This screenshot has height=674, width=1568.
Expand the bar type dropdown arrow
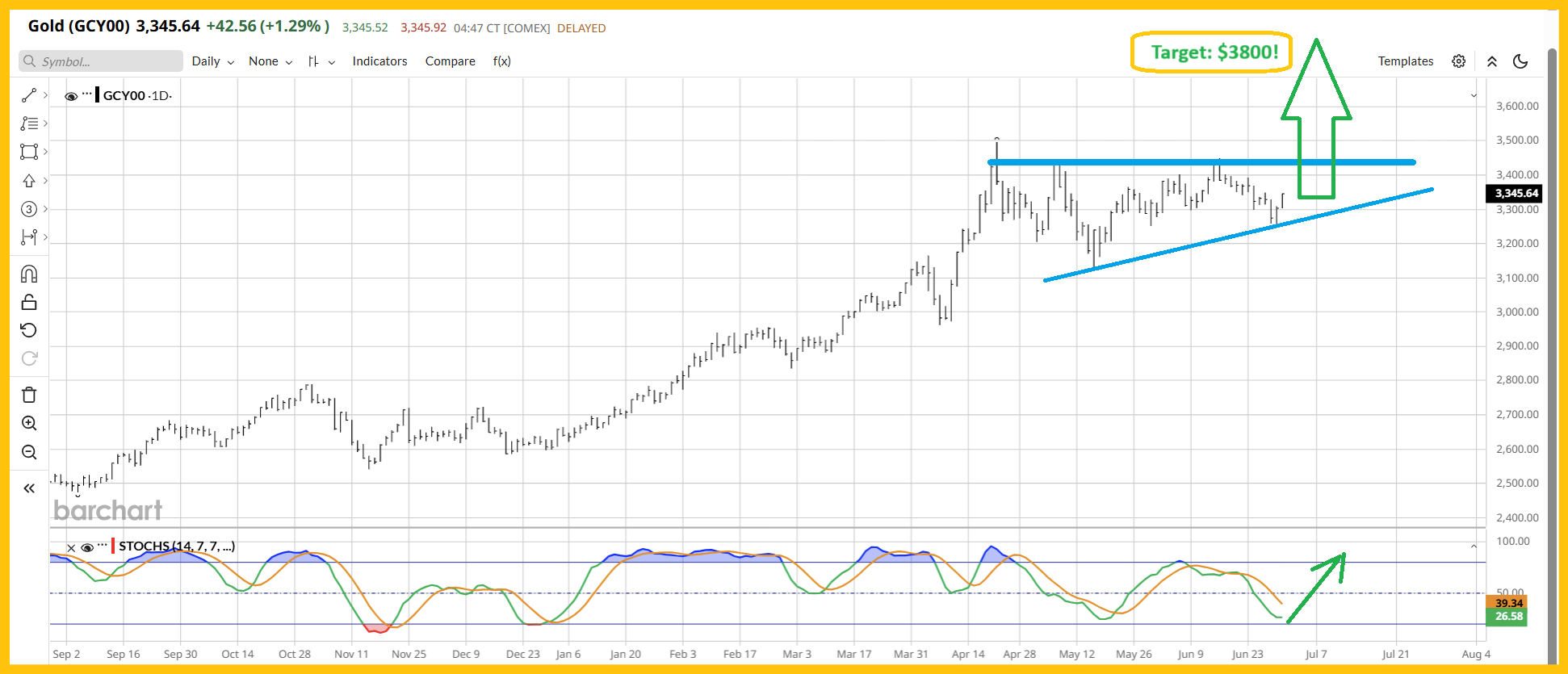(x=332, y=62)
